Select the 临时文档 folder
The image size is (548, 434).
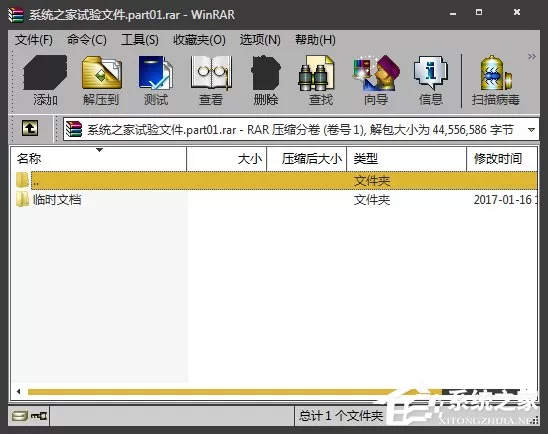57,200
